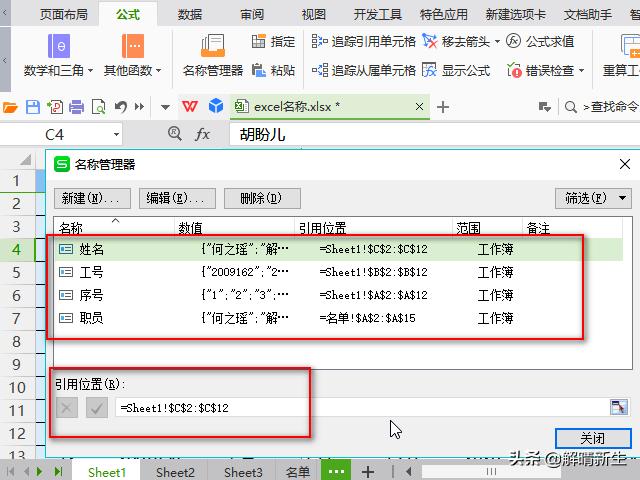
Task: Go to first sheet navigation arrow
Action: [x=10, y=472]
